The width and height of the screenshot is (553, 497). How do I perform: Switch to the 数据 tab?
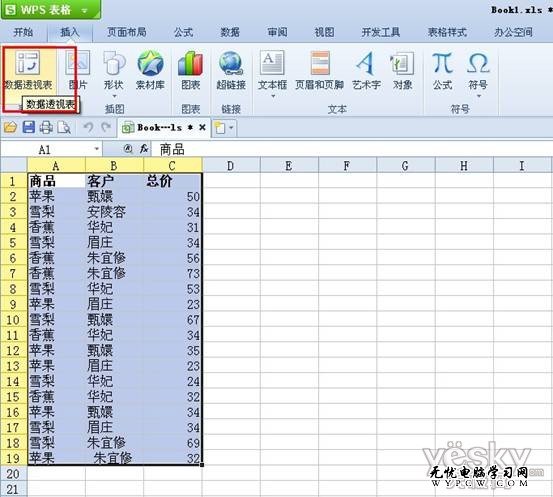[x=230, y=32]
